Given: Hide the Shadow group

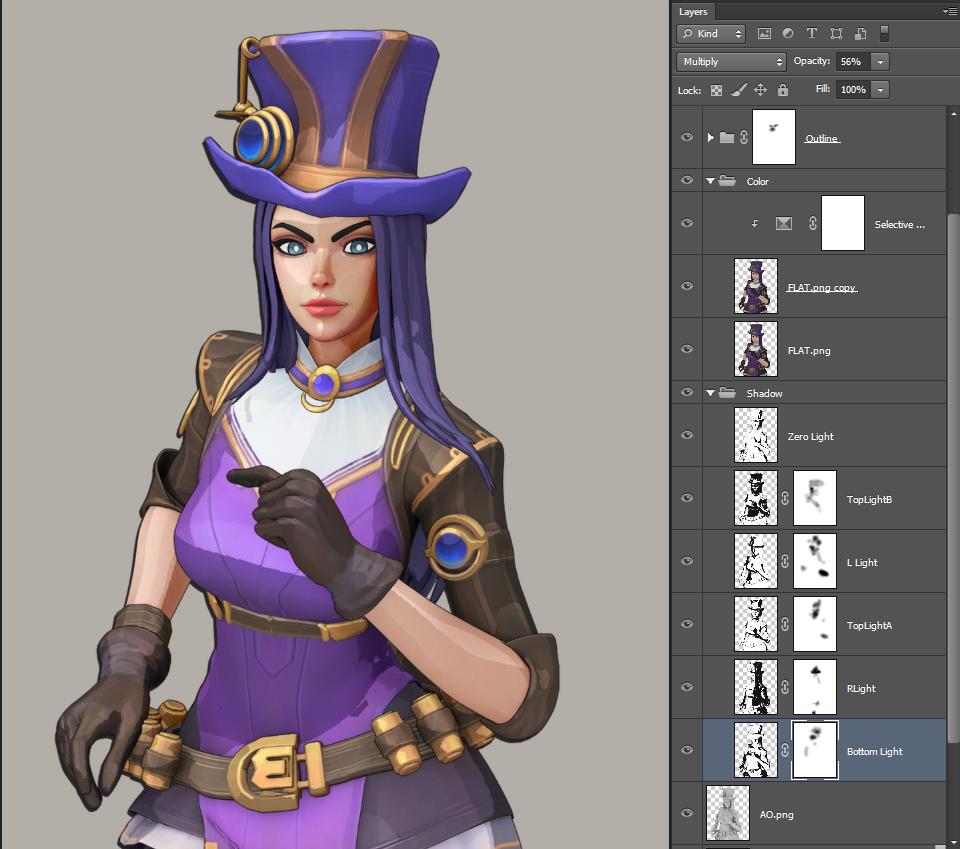Looking at the screenshot, I should coord(687,392).
